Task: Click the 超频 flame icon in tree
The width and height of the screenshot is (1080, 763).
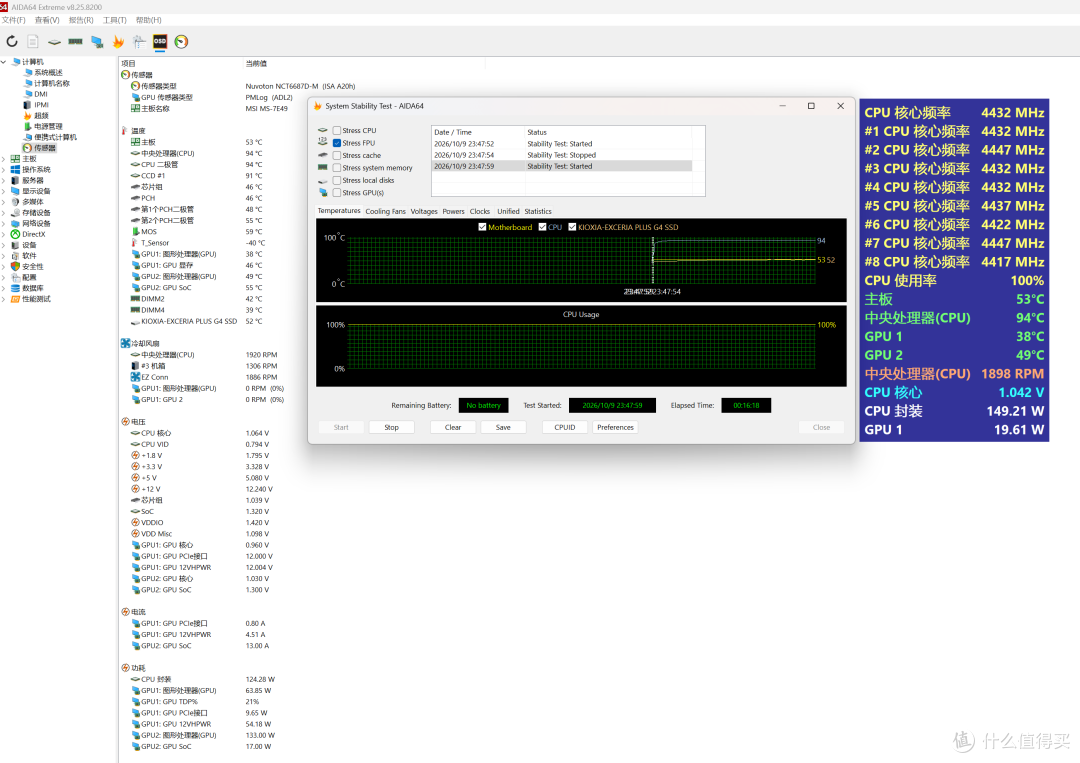Action: (x=28, y=116)
